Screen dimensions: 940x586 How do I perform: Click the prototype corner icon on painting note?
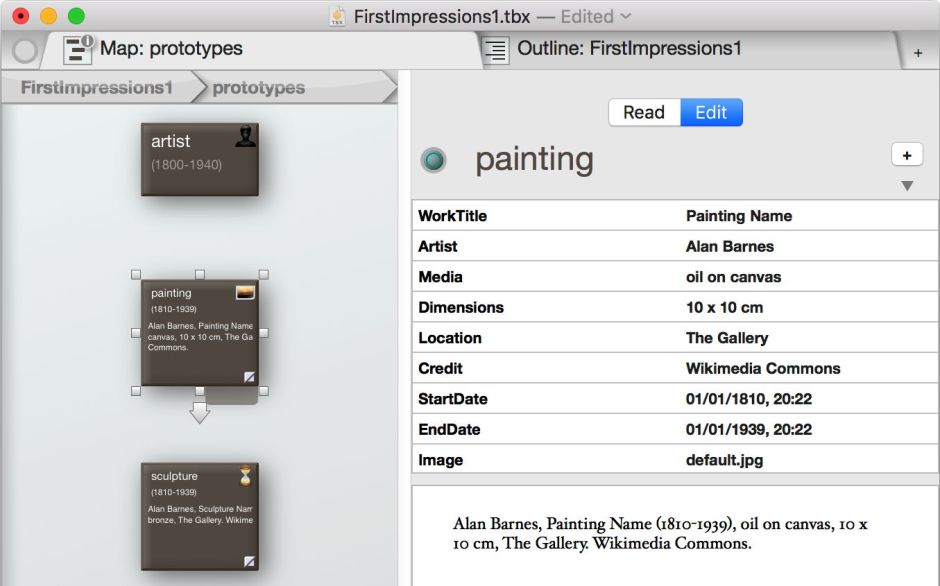point(250,377)
